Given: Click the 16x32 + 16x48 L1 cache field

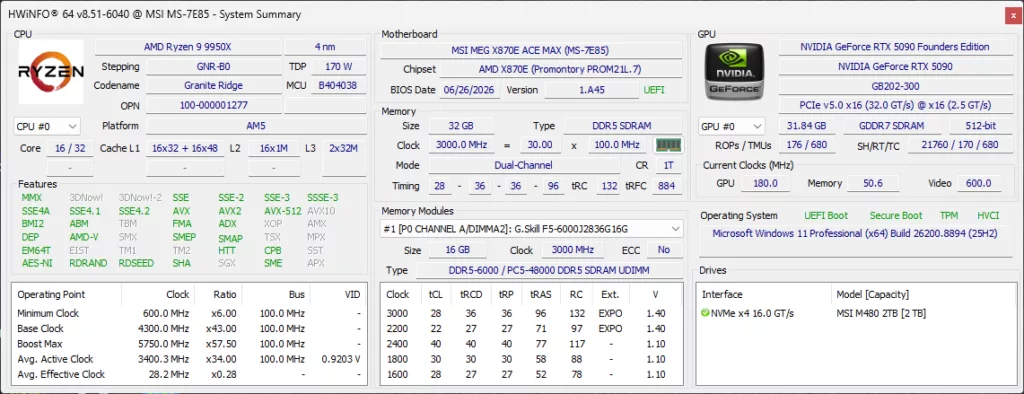Looking at the screenshot, I should (185, 148).
